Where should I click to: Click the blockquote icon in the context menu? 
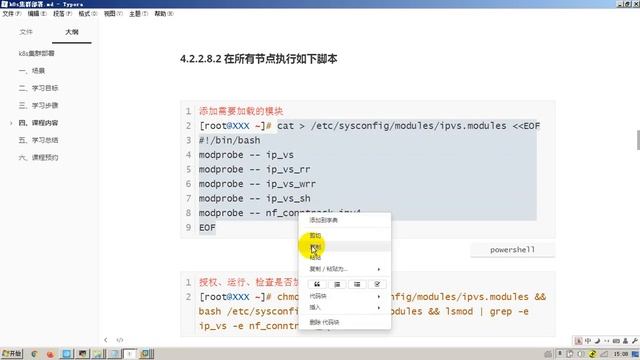[x=317, y=284]
